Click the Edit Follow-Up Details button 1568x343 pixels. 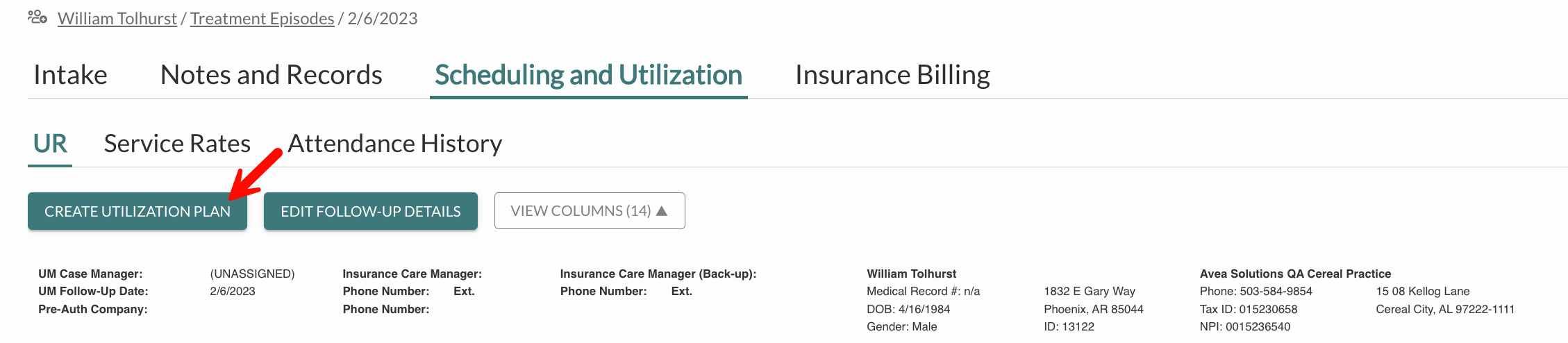pyautogui.click(x=371, y=211)
